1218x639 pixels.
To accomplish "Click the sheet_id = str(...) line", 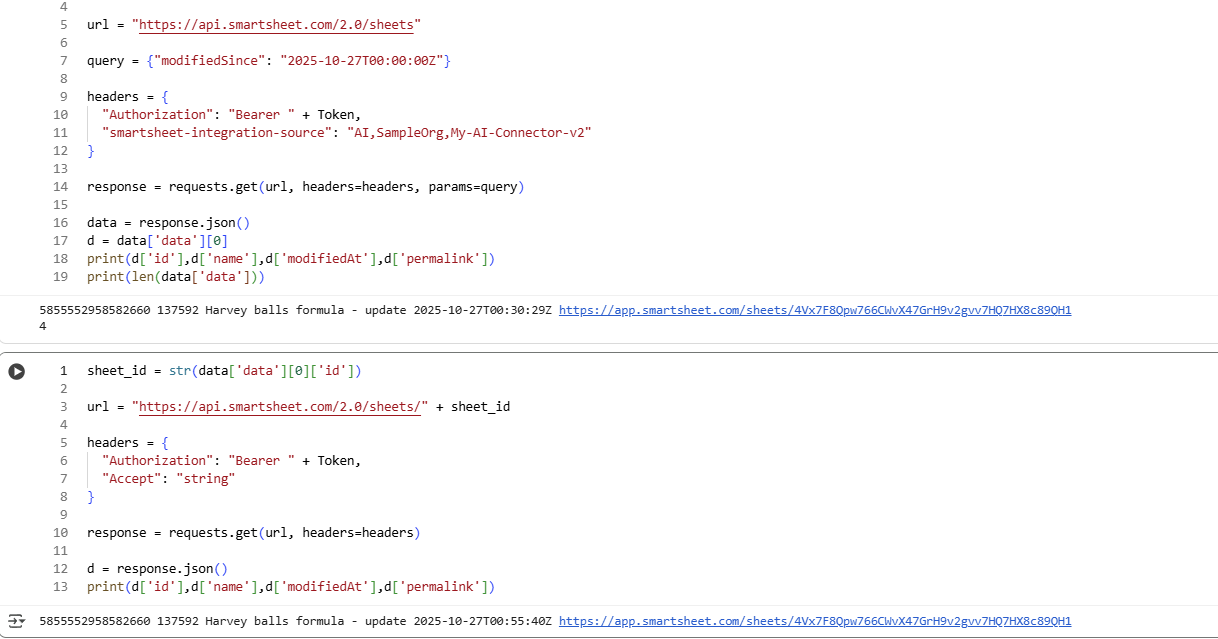I will click(x=224, y=371).
